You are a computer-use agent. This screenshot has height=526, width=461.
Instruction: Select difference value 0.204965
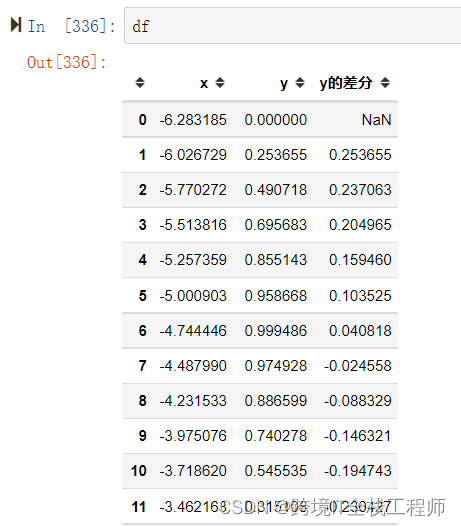(x=360, y=225)
